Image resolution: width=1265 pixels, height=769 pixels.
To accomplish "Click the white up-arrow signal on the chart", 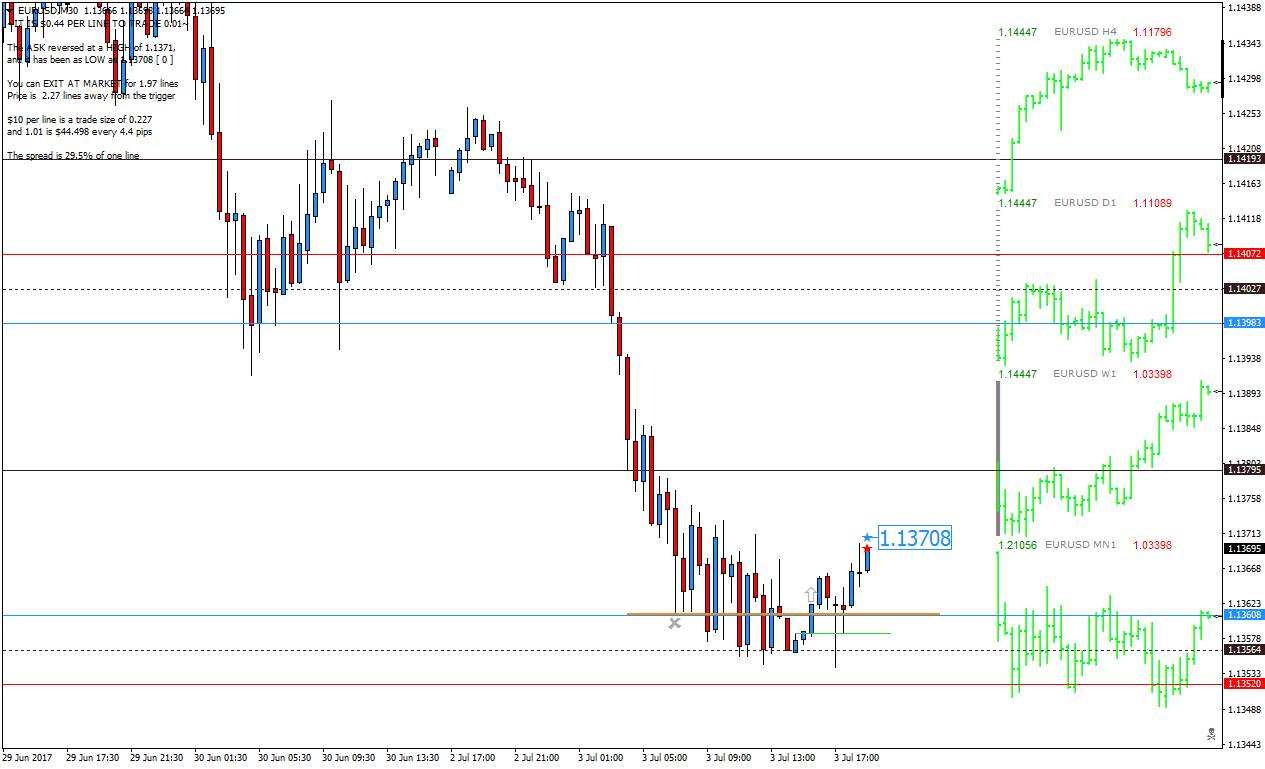I will pos(810,594).
